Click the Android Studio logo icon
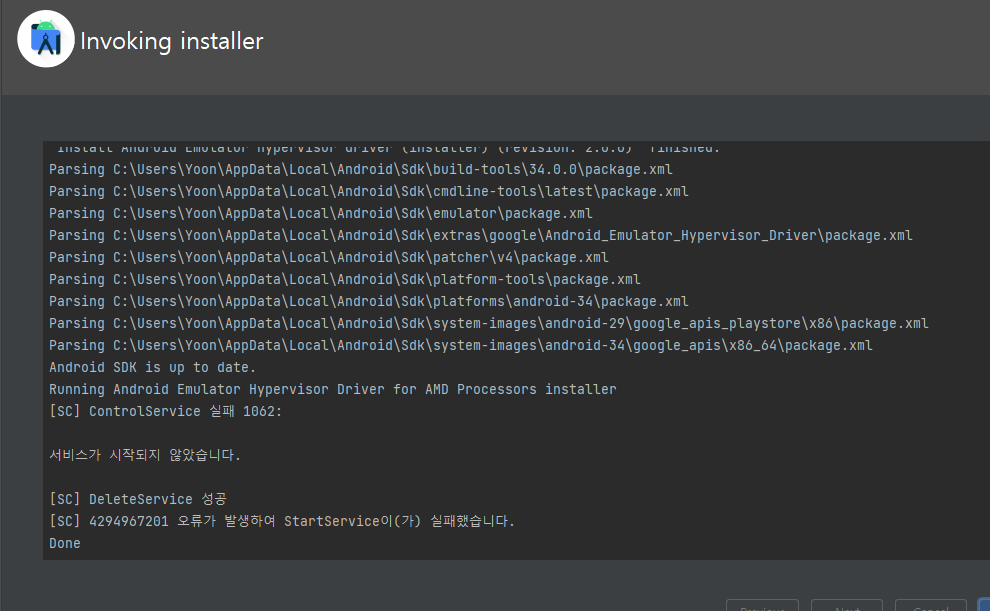The image size is (990, 611). (45, 39)
